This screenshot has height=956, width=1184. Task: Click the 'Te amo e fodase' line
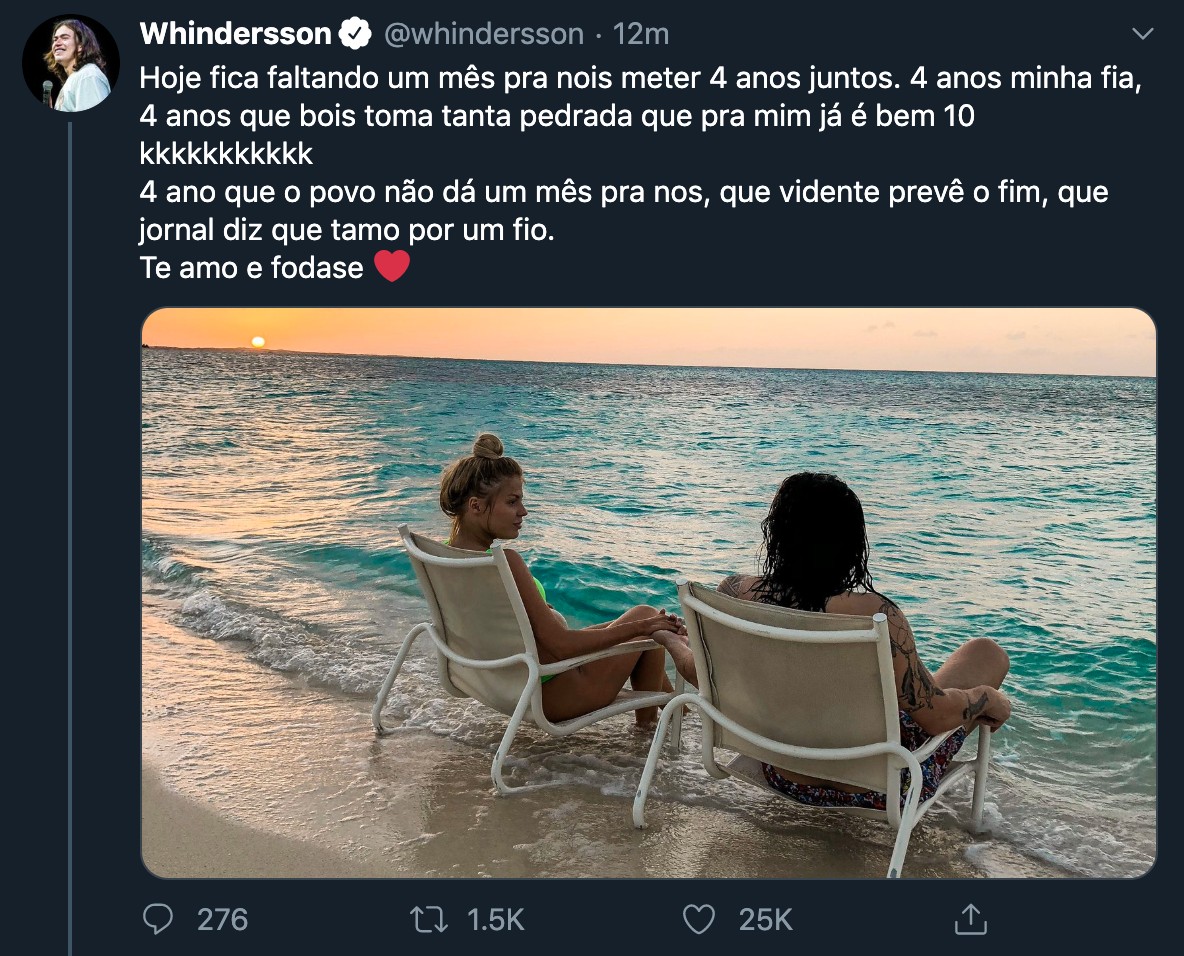(x=251, y=267)
